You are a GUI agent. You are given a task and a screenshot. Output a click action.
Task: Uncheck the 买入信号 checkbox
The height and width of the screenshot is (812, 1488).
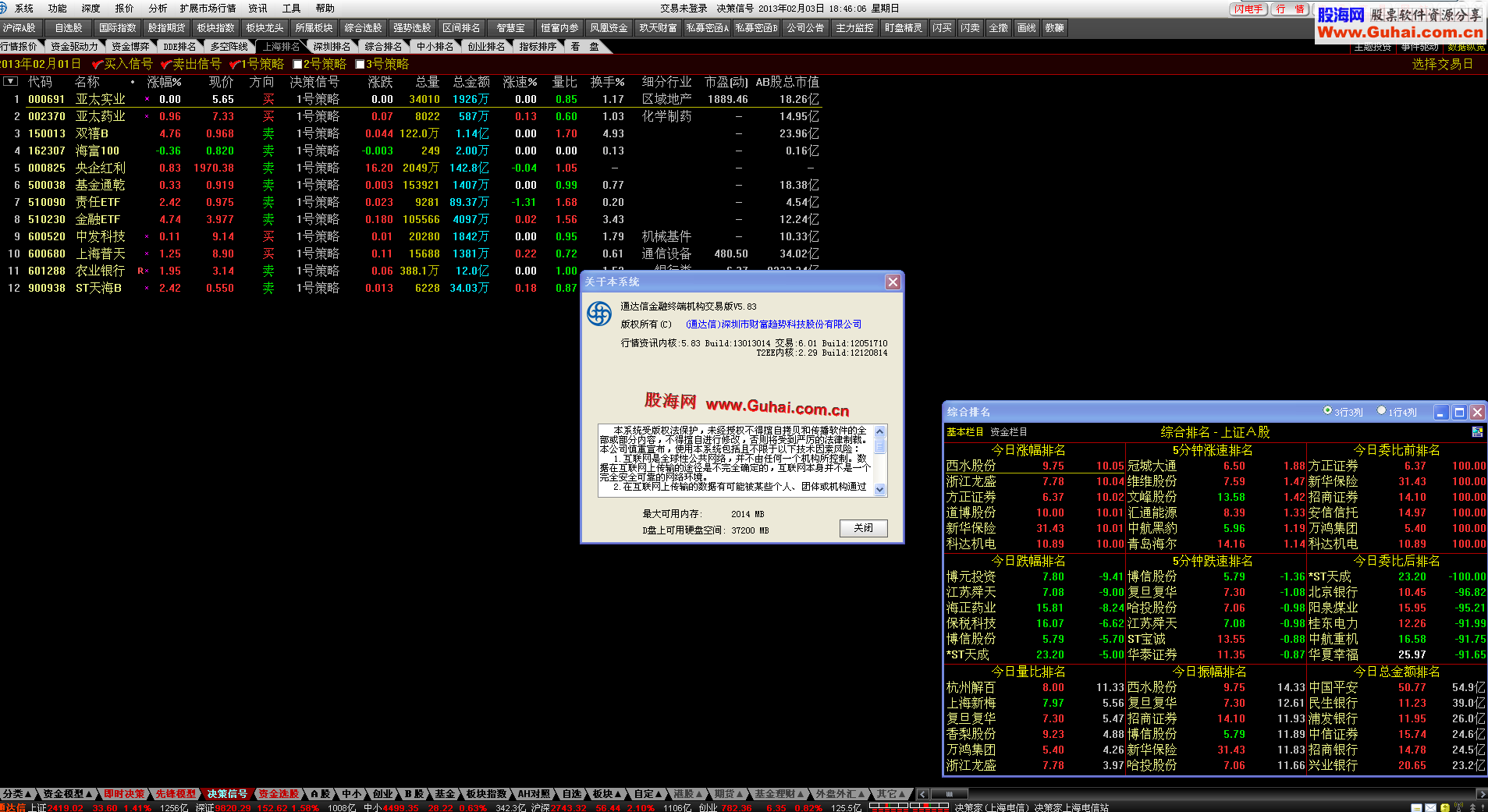[x=98, y=64]
